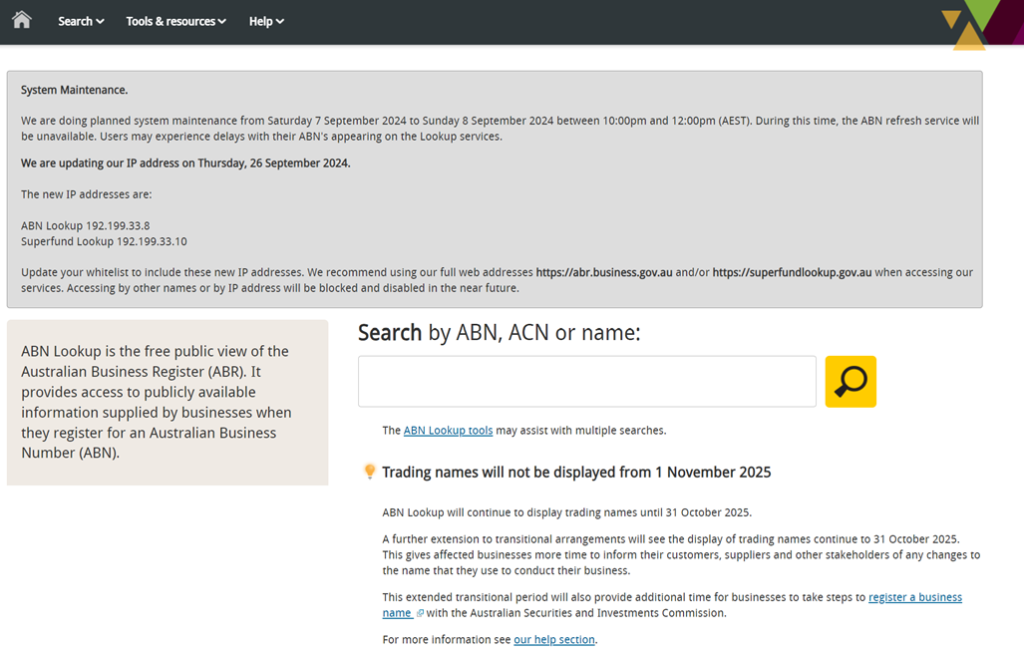Follow the register a business name link

click(x=914, y=597)
